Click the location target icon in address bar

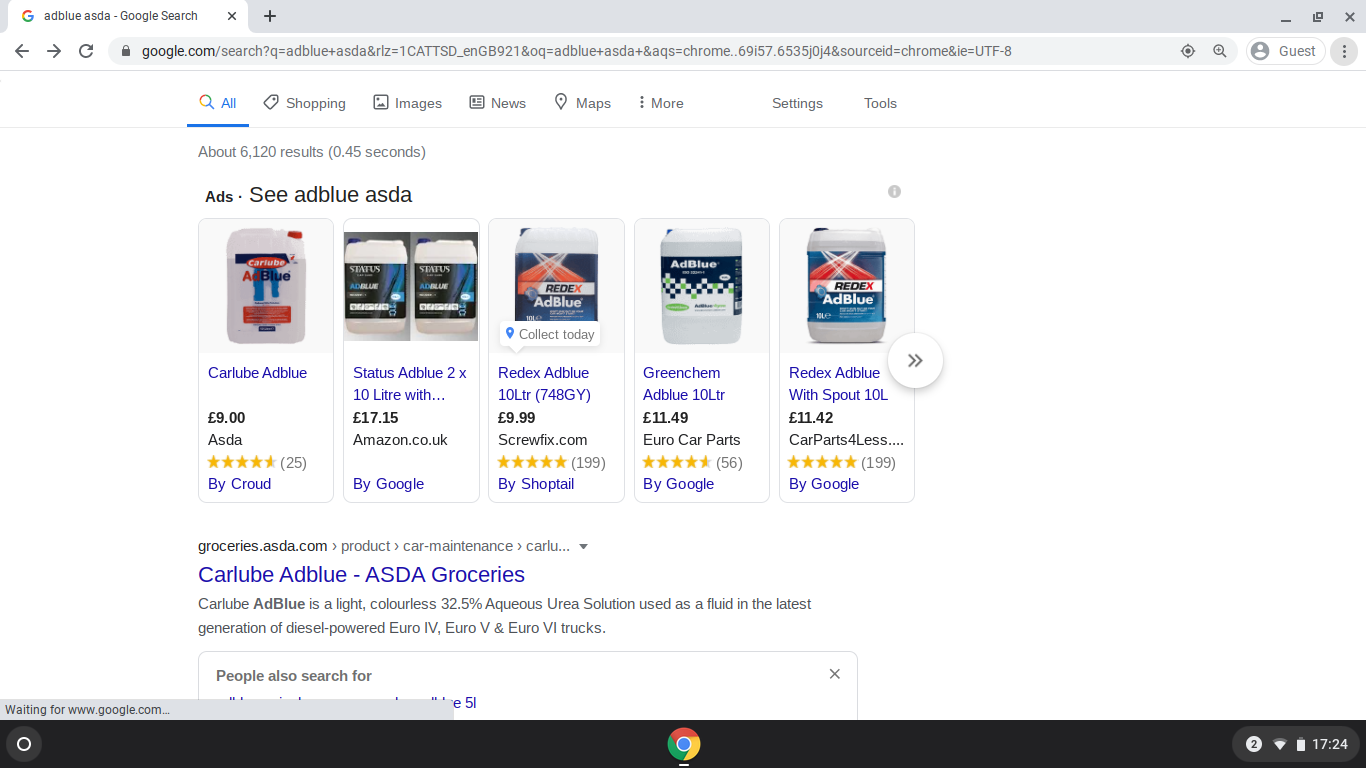point(1188,51)
